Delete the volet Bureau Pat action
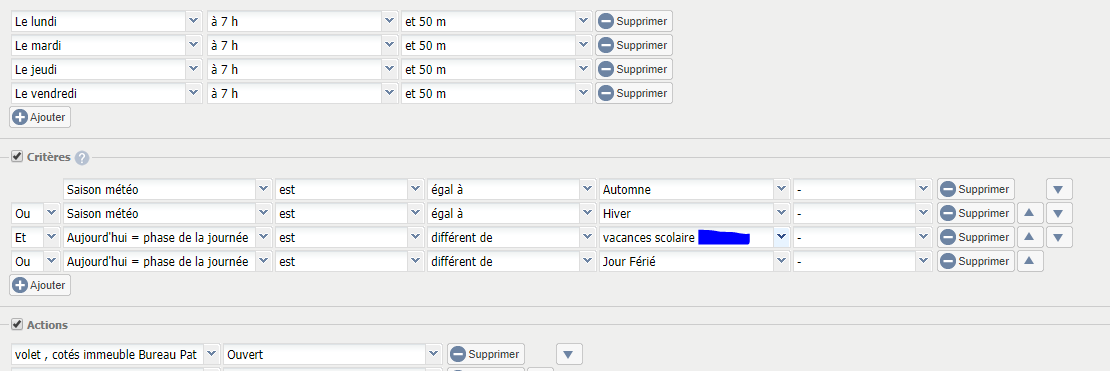Screen dimensions: 1110x371 [x=486, y=353]
